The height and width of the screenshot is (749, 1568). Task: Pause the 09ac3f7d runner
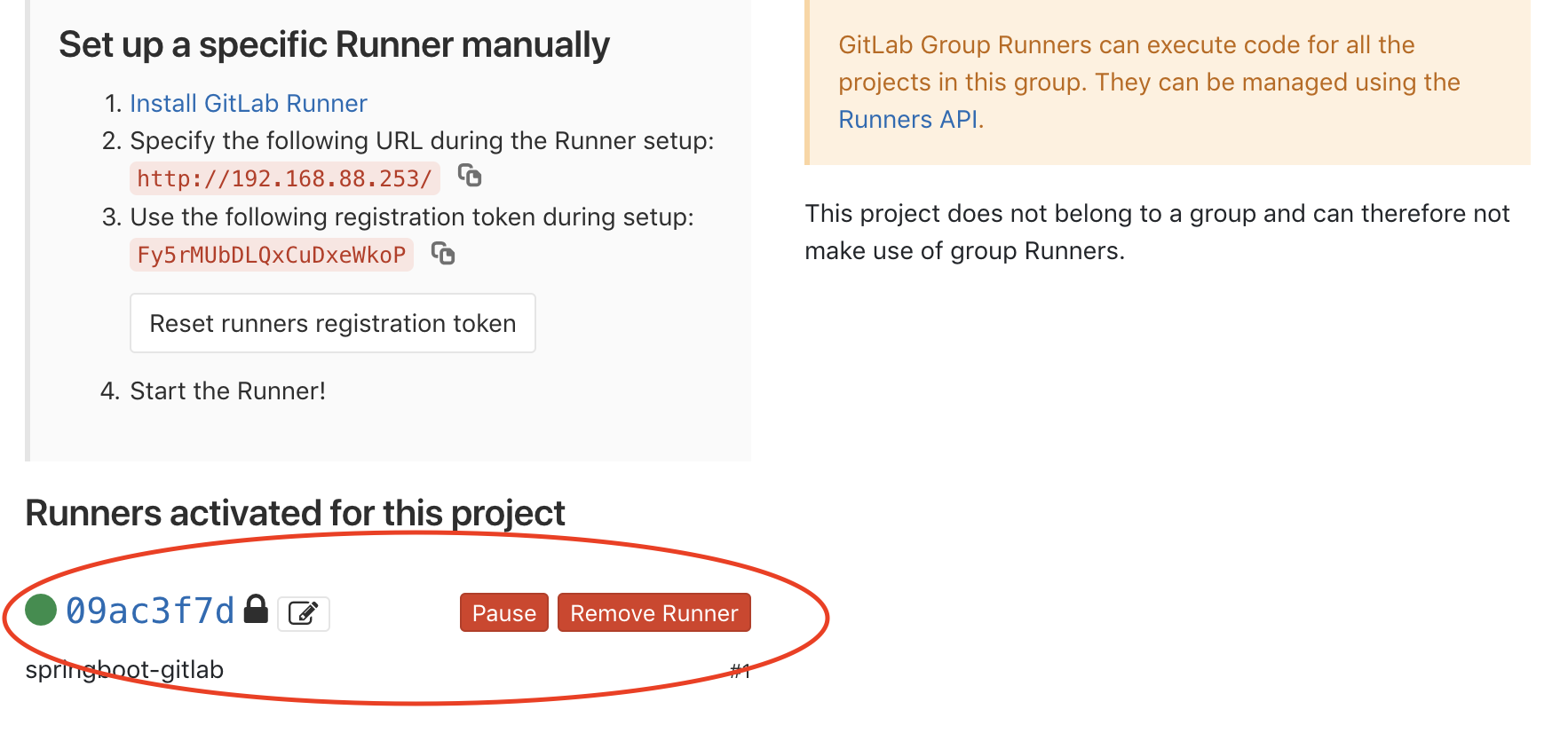(x=504, y=612)
